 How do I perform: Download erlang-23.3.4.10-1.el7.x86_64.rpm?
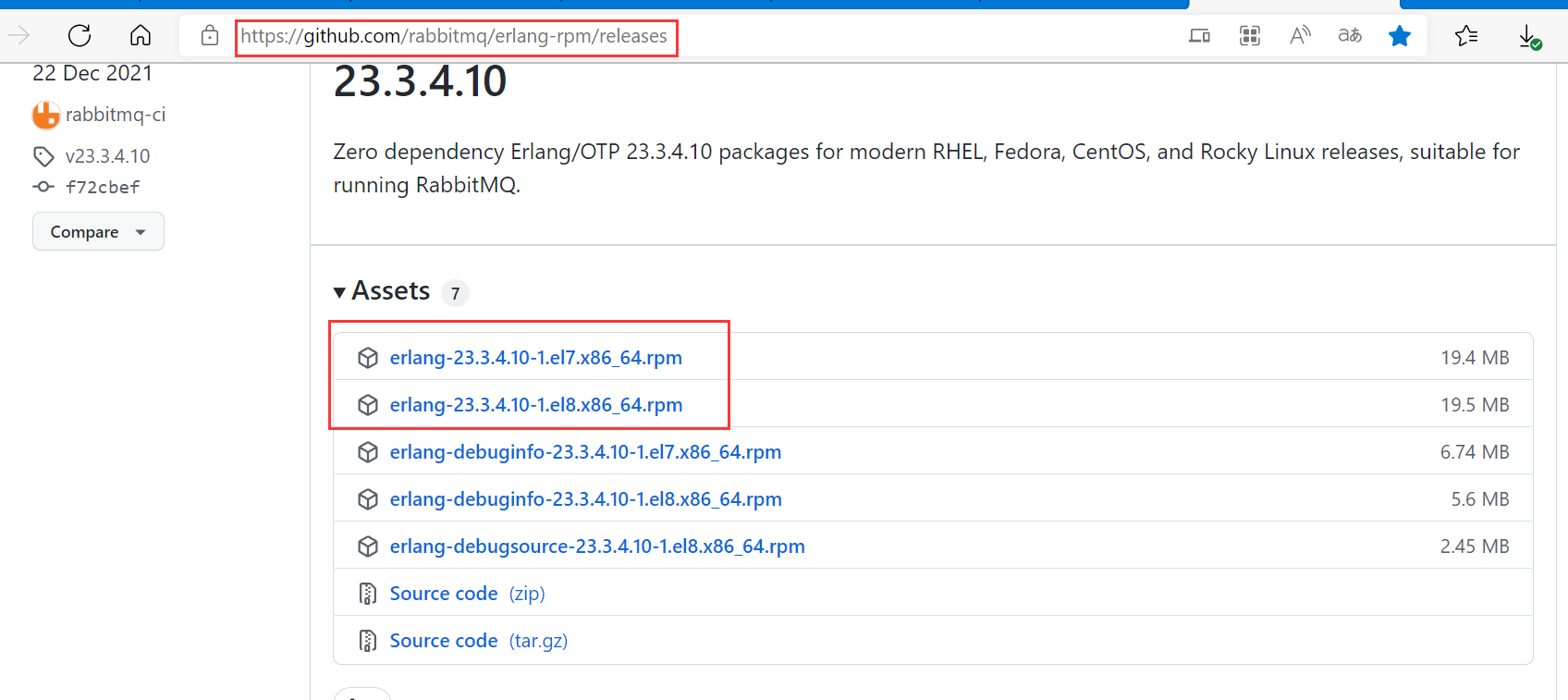(x=536, y=358)
